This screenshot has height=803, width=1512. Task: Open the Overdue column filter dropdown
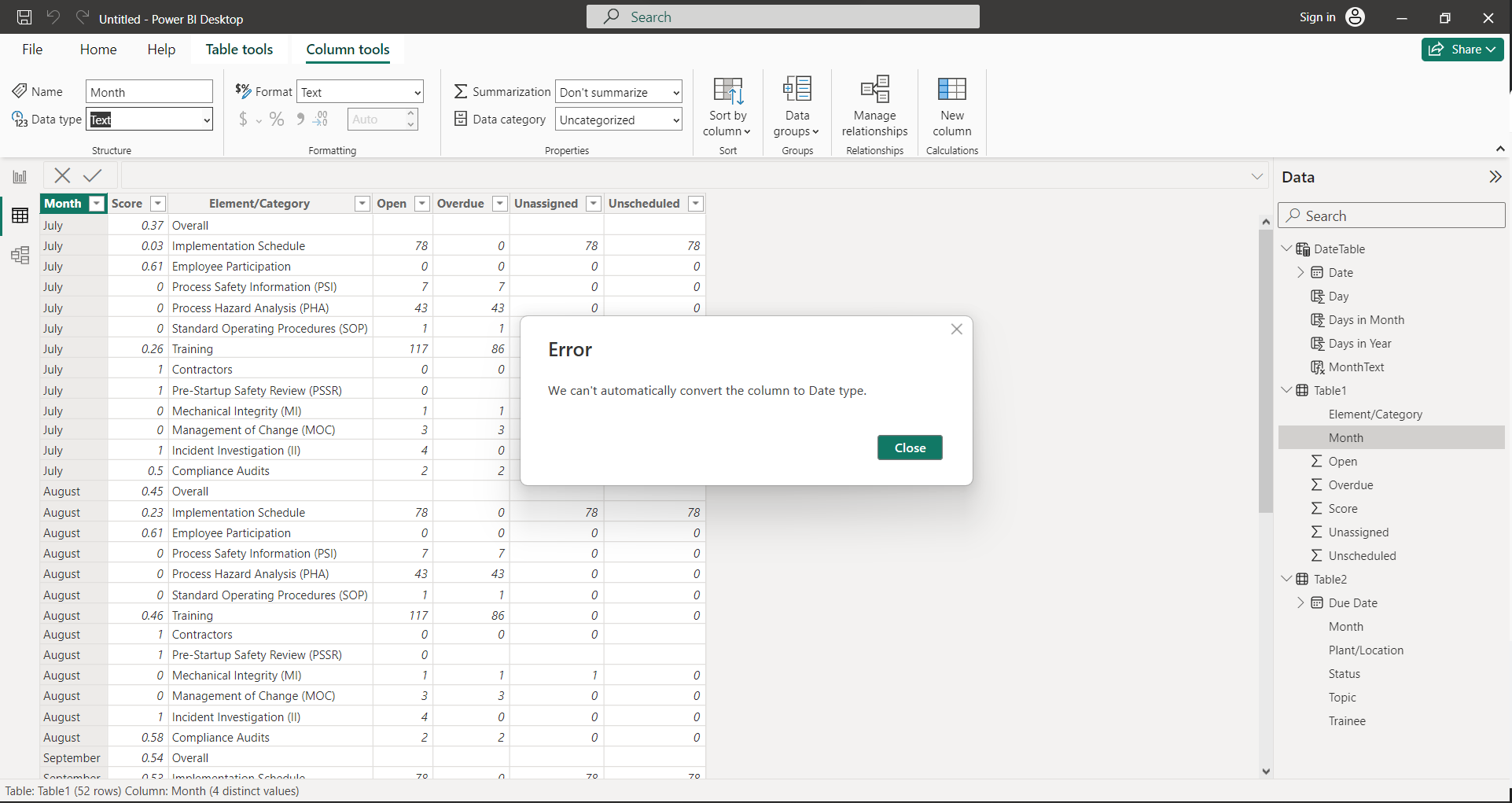tap(500, 204)
